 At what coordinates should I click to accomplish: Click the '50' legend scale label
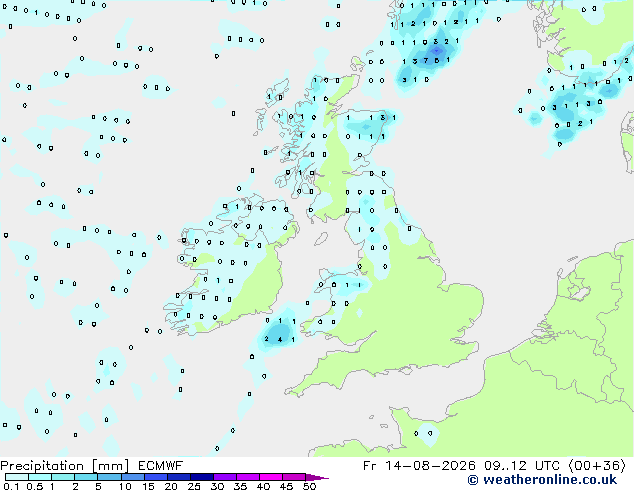310,486
